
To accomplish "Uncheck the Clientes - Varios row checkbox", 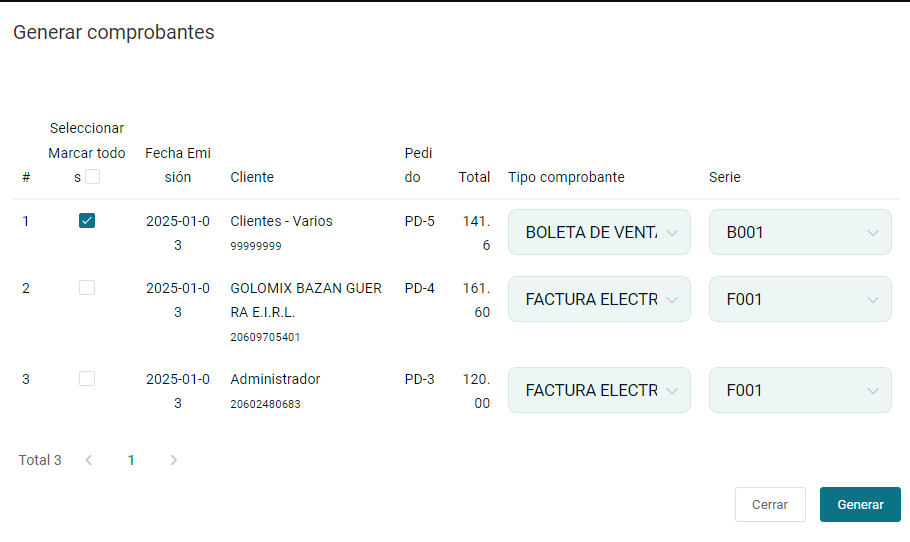I will pos(87,221).
